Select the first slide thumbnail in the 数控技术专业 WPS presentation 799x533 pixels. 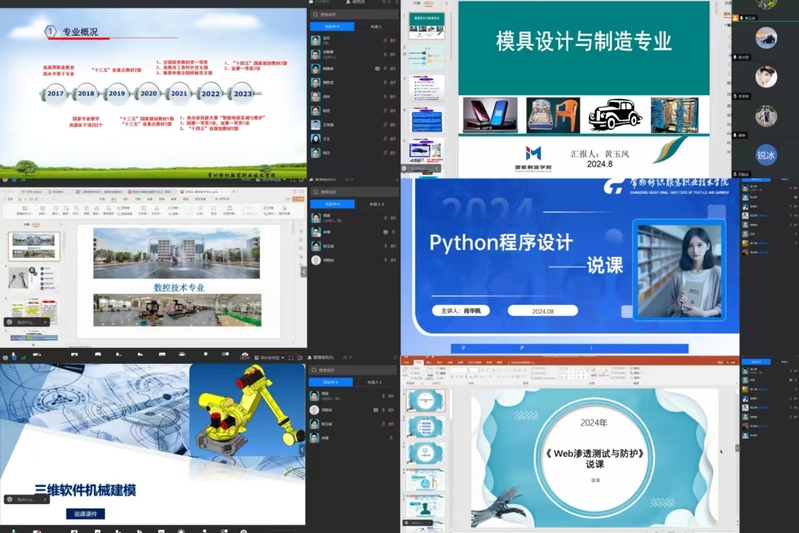click(x=34, y=246)
